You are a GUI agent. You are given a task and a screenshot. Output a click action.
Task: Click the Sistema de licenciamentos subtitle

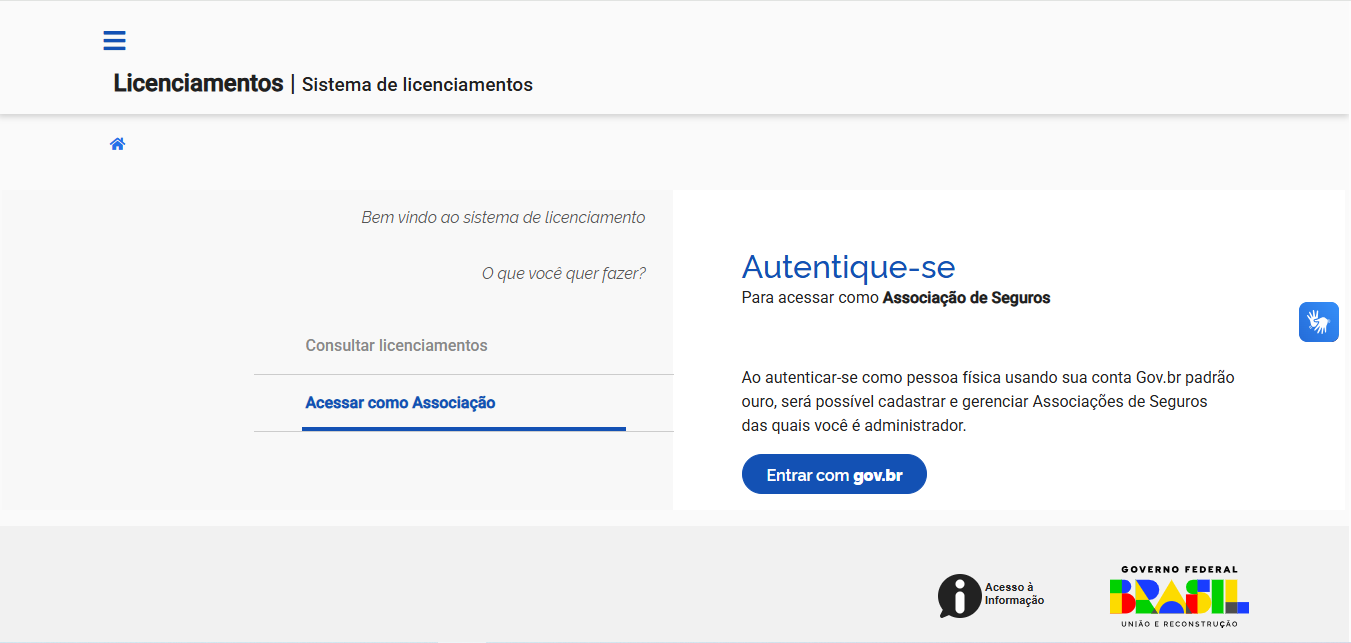coord(417,85)
